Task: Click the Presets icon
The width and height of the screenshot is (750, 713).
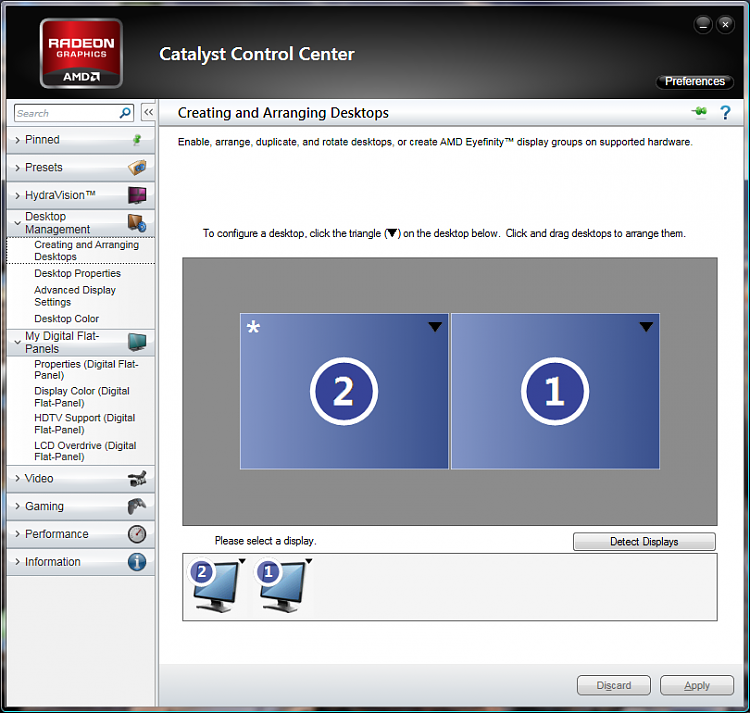Action: (137, 167)
